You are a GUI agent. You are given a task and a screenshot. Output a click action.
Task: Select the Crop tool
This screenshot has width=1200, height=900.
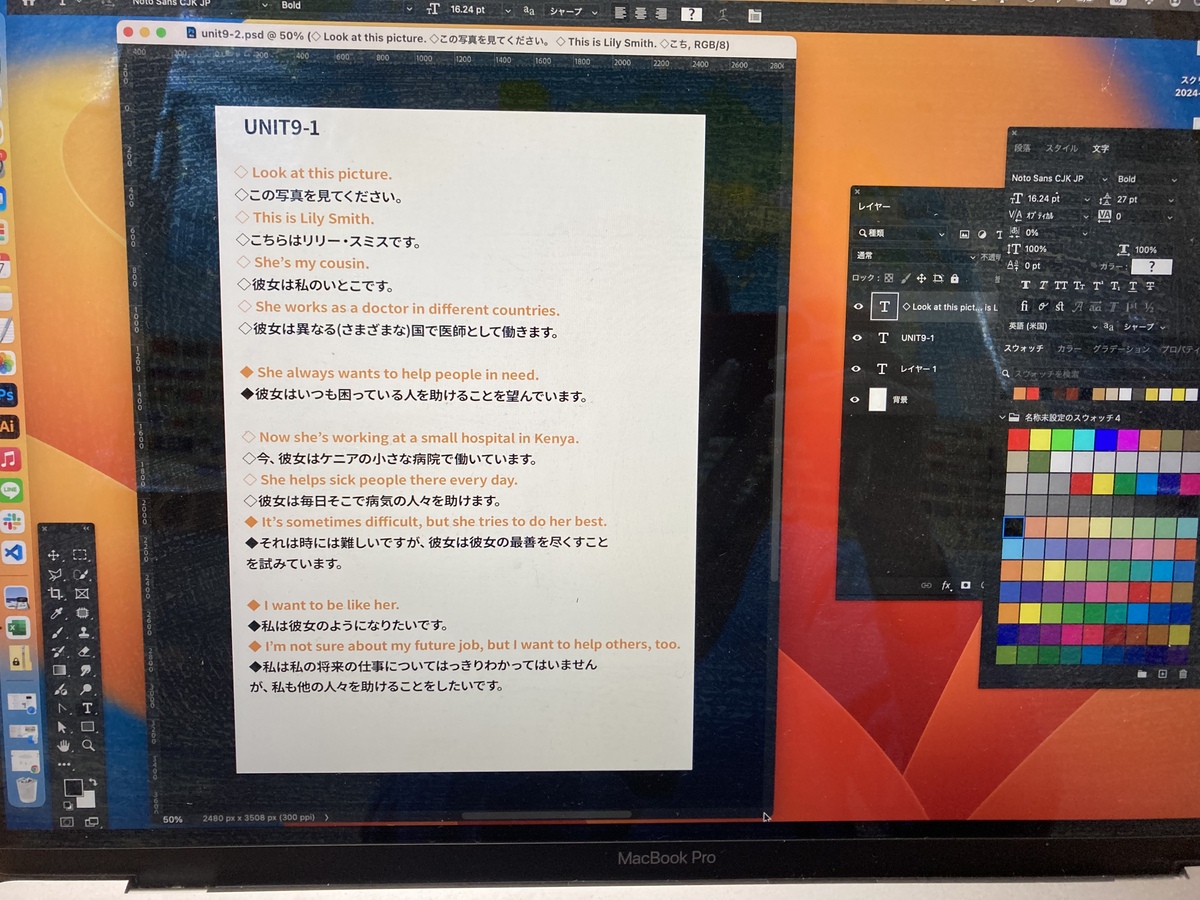(56, 594)
